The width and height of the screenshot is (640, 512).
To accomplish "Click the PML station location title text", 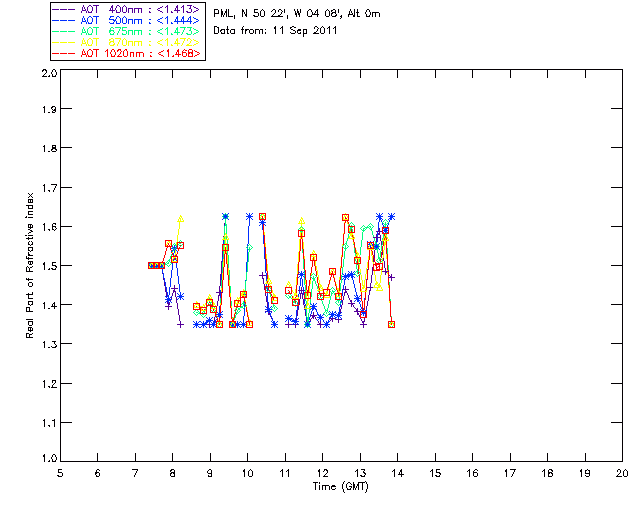I will (x=297, y=14).
